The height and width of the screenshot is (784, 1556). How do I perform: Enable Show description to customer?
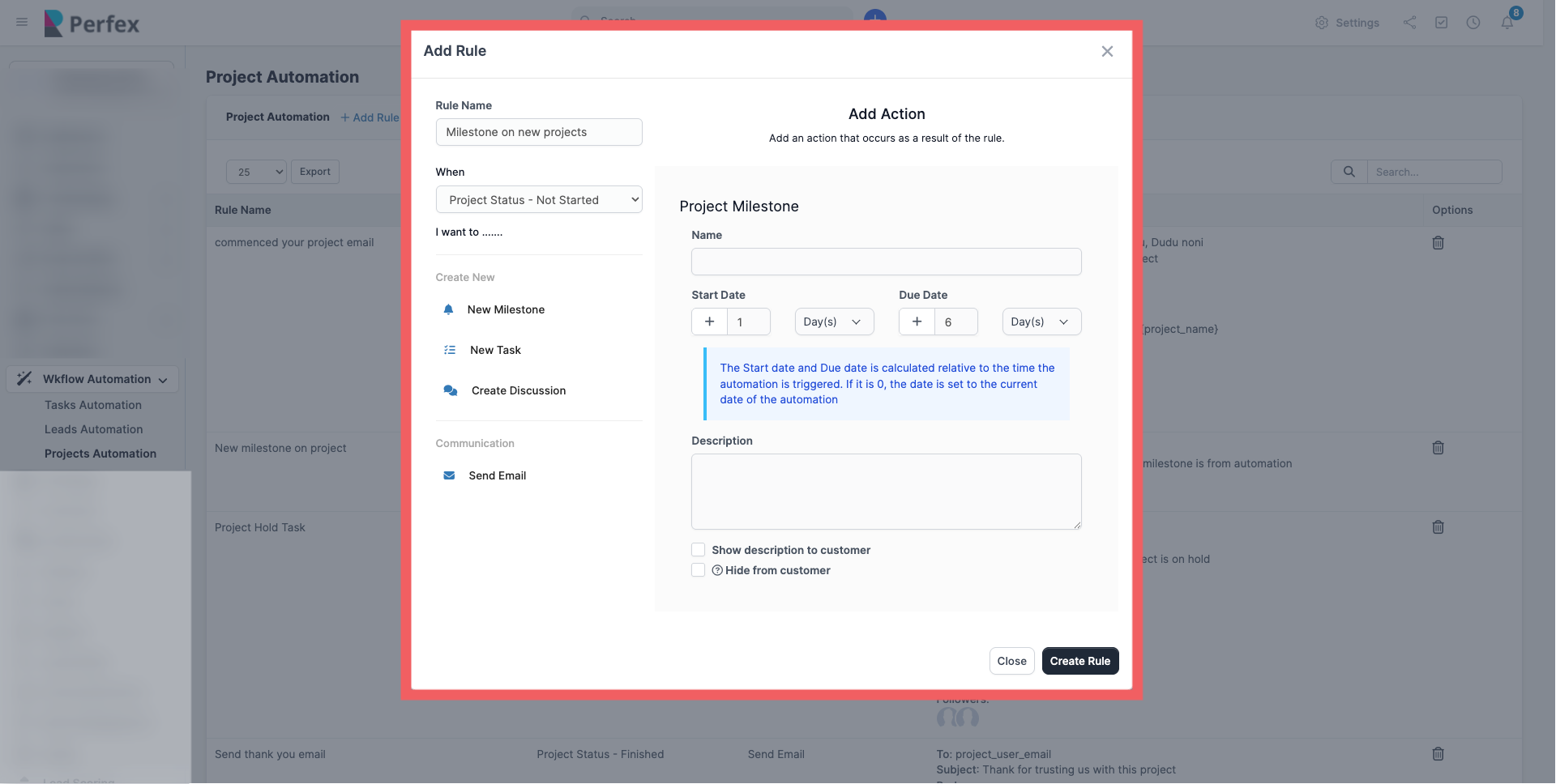click(x=698, y=549)
